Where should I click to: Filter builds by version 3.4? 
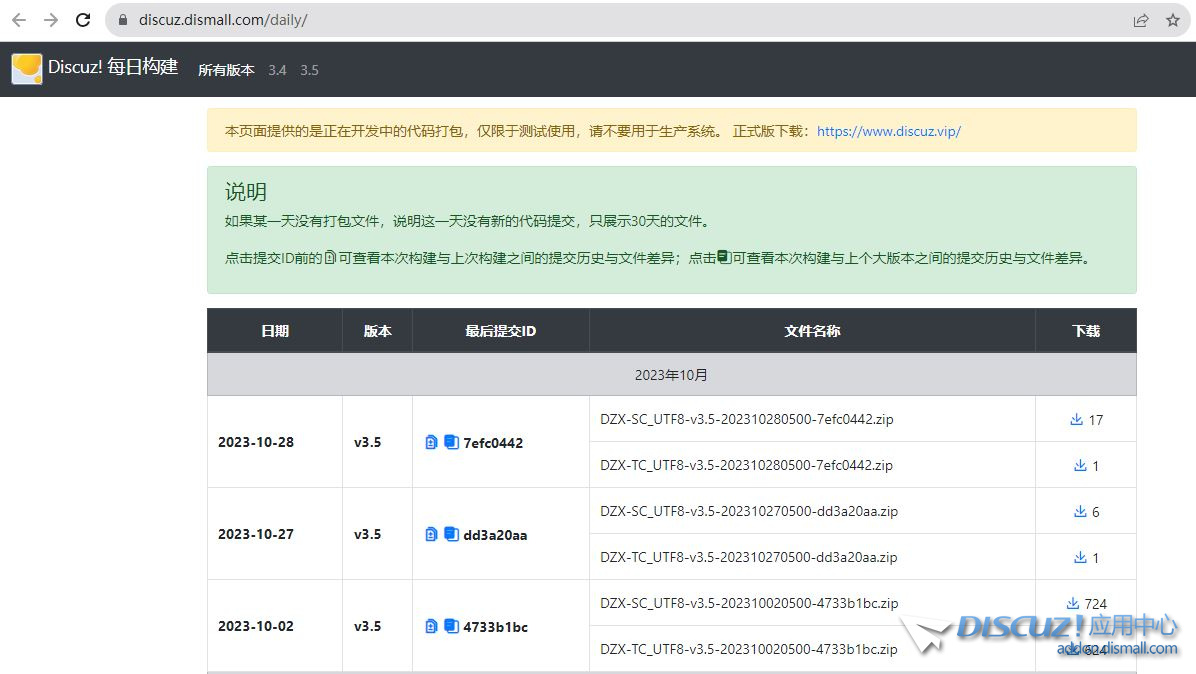[278, 70]
